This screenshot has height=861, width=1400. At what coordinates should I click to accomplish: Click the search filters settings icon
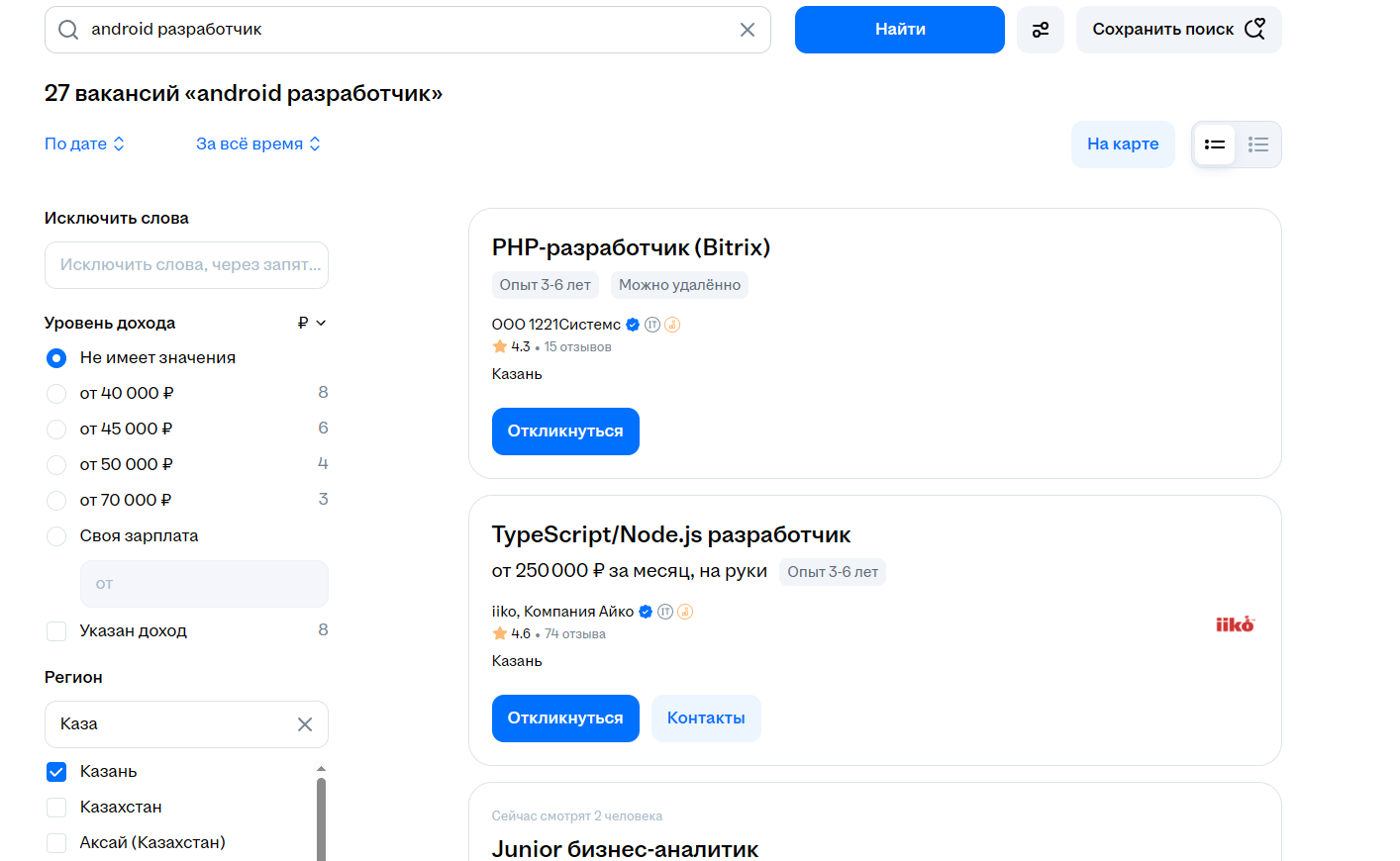(1040, 30)
